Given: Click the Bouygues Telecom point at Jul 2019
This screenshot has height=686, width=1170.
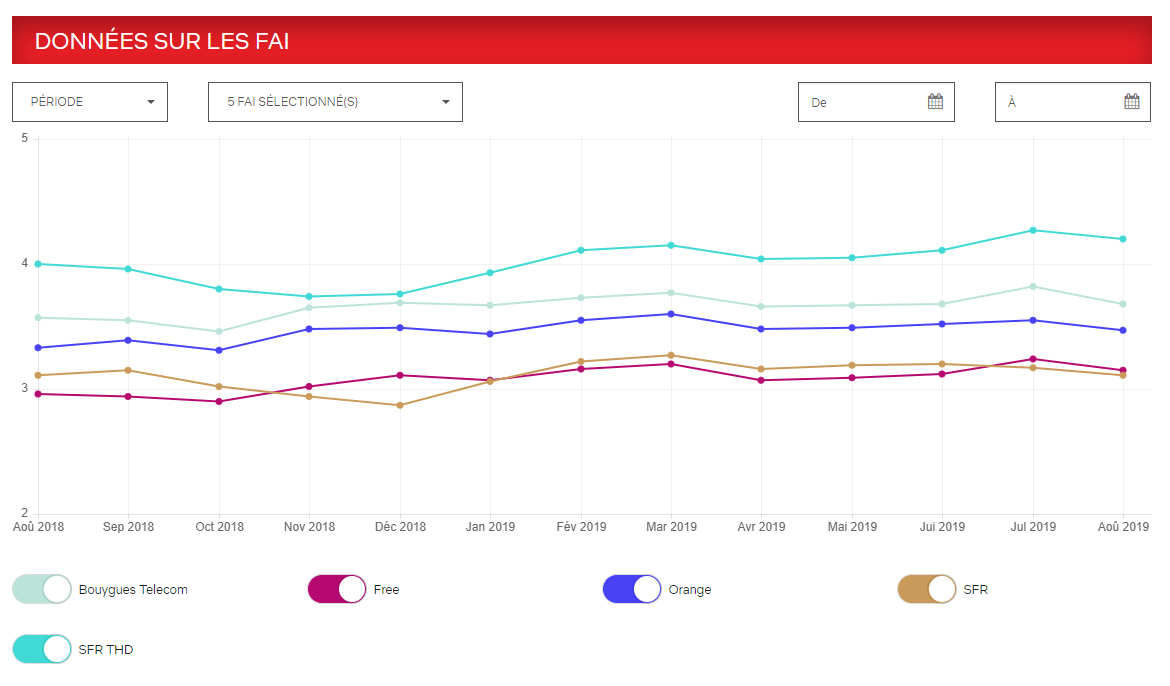Looking at the screenshot, I should pyautogui.click(x=1033, y=287).
